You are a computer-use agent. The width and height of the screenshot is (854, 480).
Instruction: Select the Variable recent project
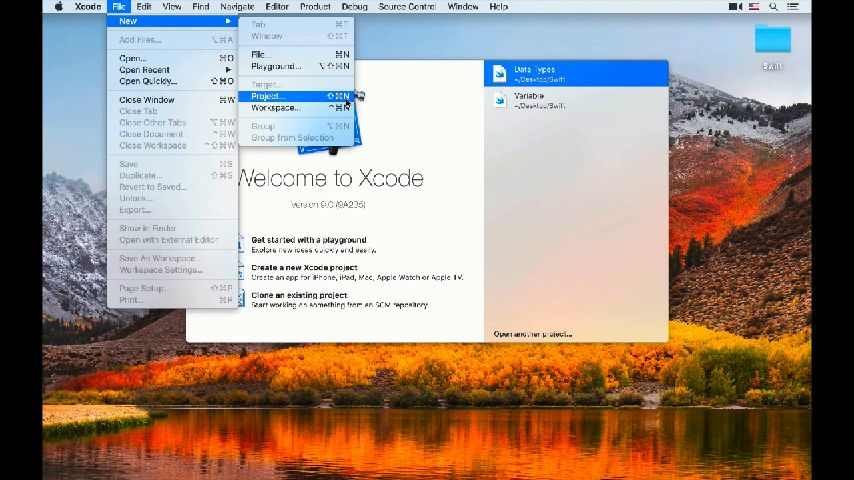[576, 100]
